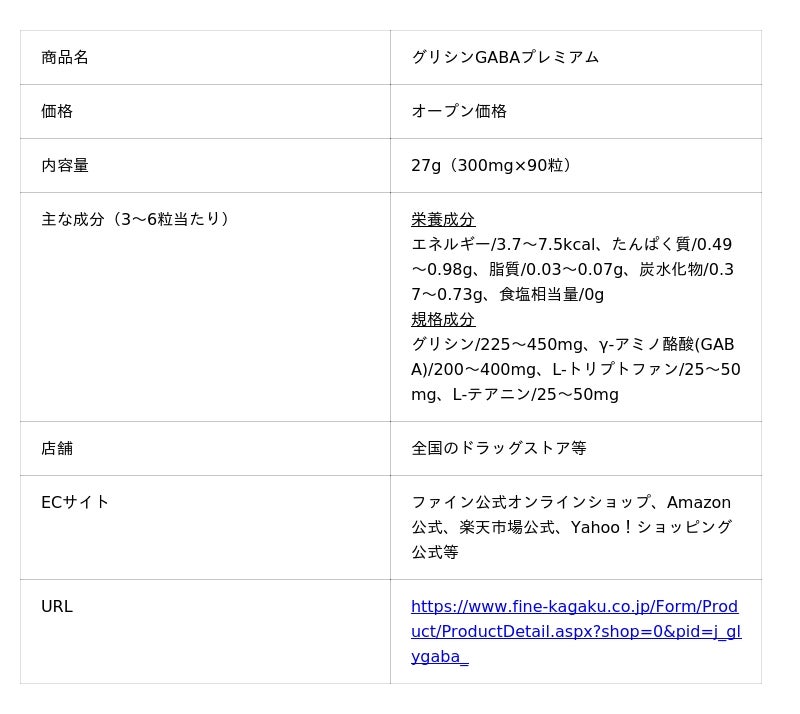Click the 価格 row label
This screenshot has width=800, height=714.
tap(57, 112)
